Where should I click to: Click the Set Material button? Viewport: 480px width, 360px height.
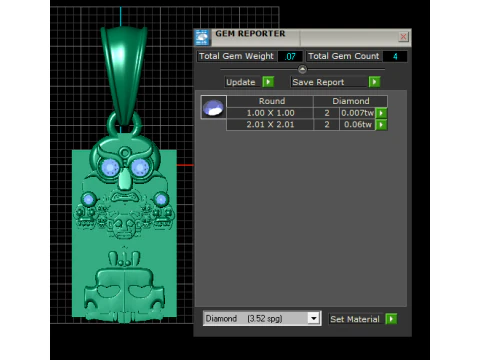point(356,319)
